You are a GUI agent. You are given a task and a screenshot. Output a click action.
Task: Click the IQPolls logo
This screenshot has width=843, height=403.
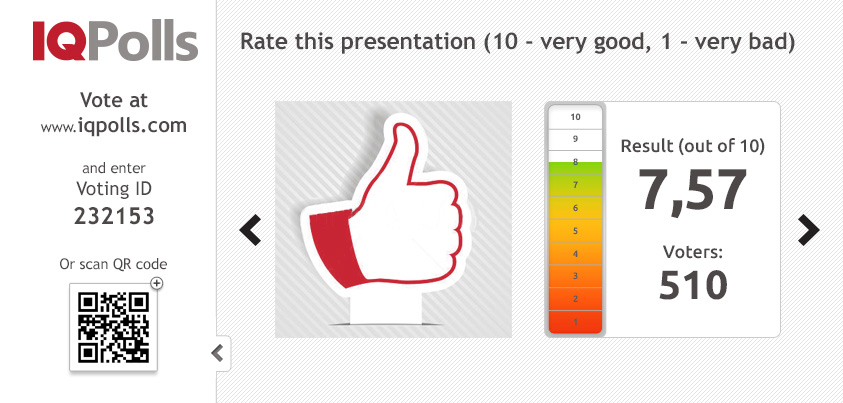tap(115, 41)
